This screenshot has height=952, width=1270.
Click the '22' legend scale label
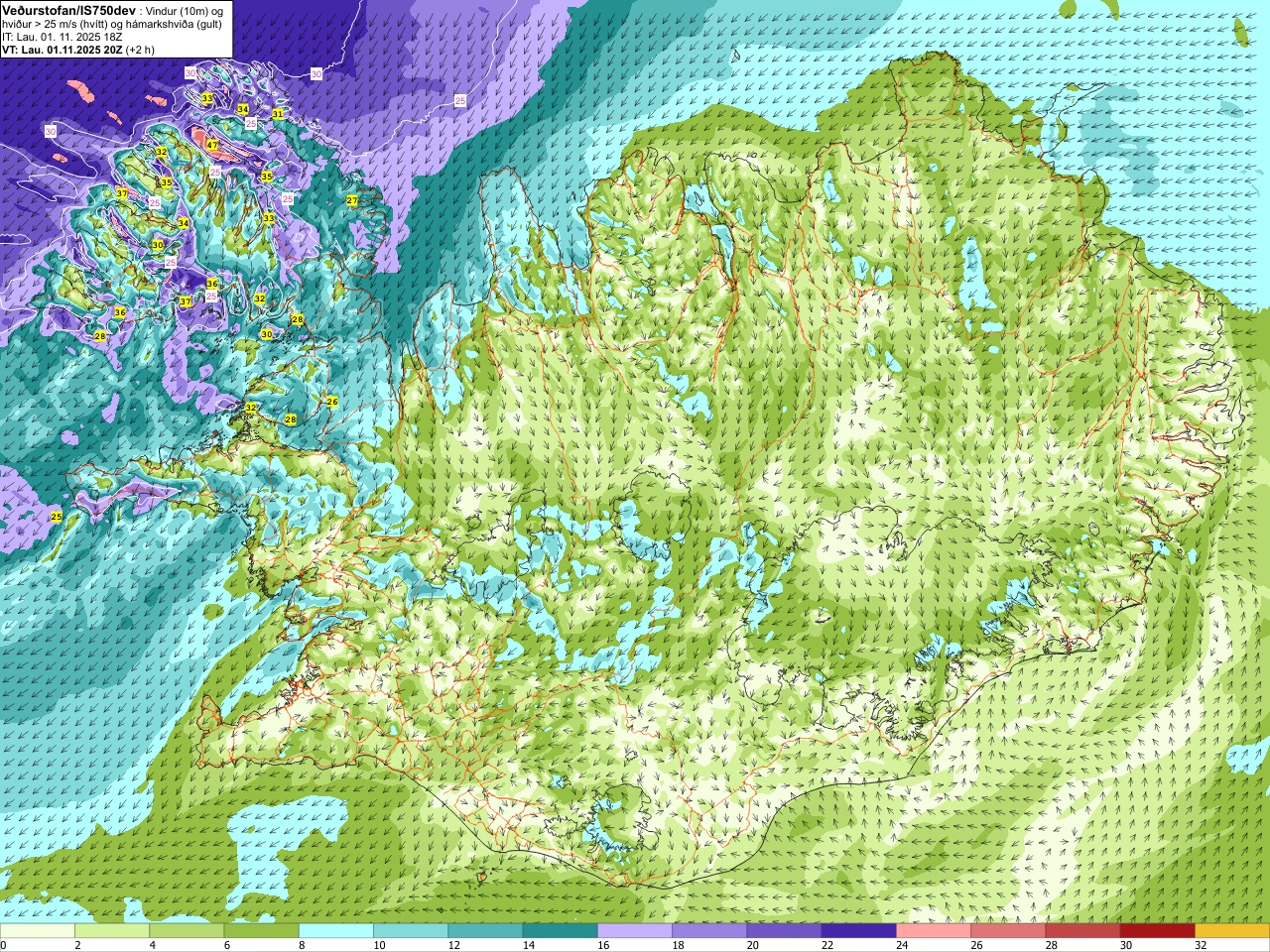coord(827,945)
